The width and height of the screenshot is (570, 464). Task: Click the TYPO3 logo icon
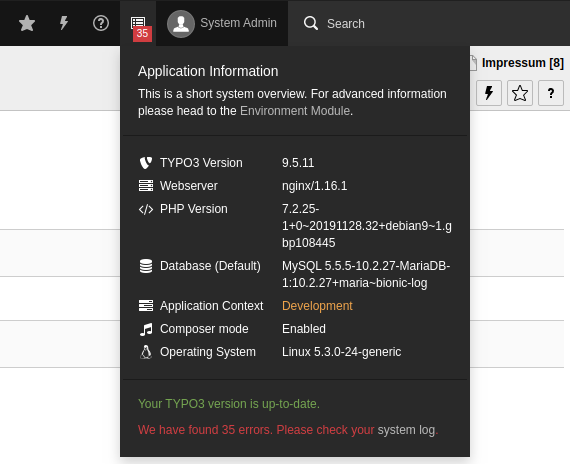coord(146,163)
